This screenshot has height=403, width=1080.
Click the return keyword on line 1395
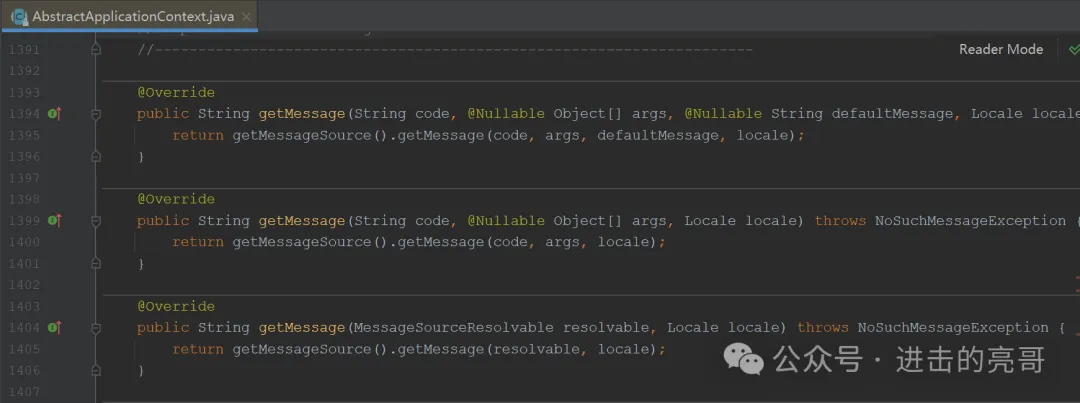(198, 135)
